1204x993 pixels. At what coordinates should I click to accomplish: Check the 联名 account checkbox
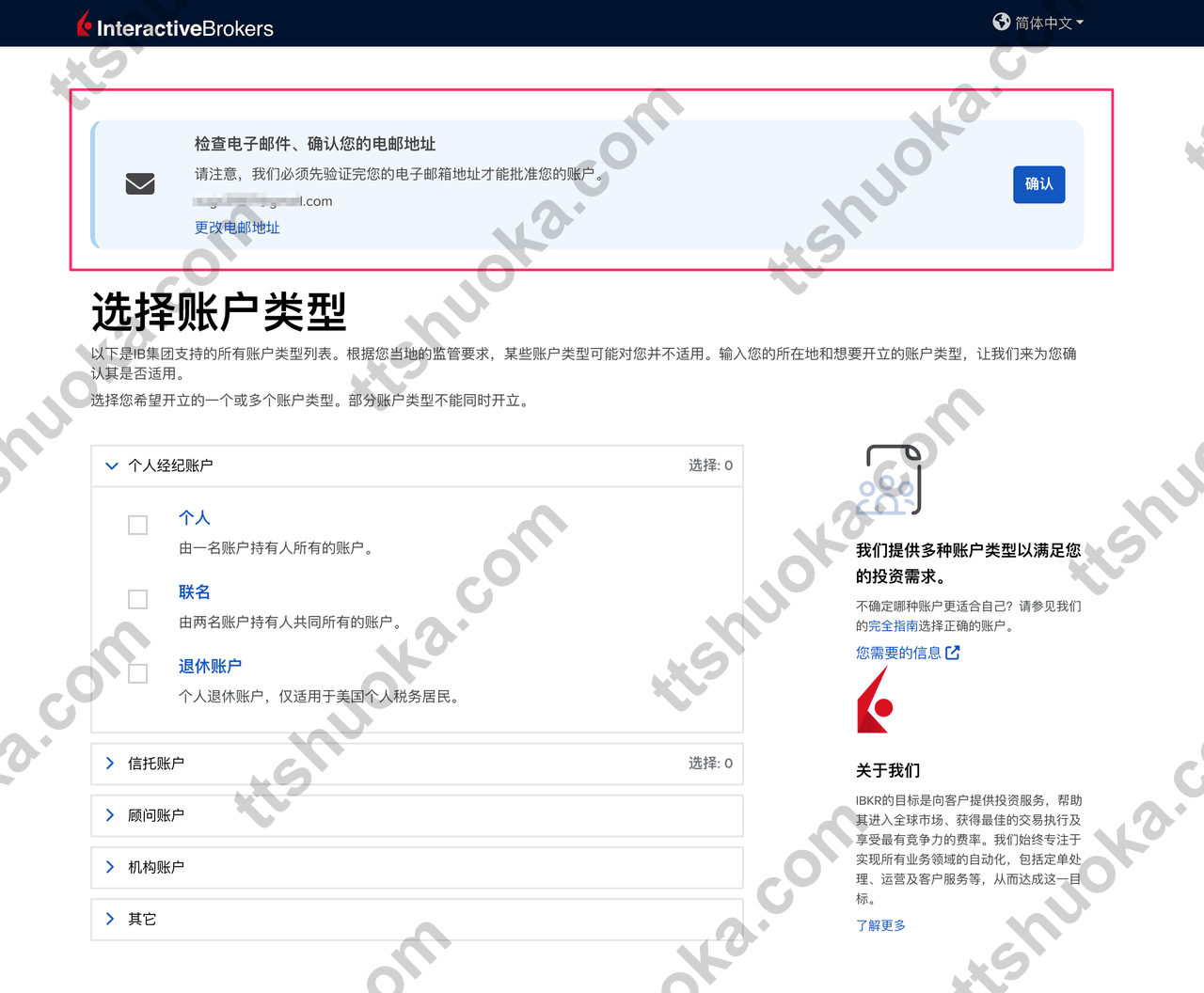tap(138, 599)
